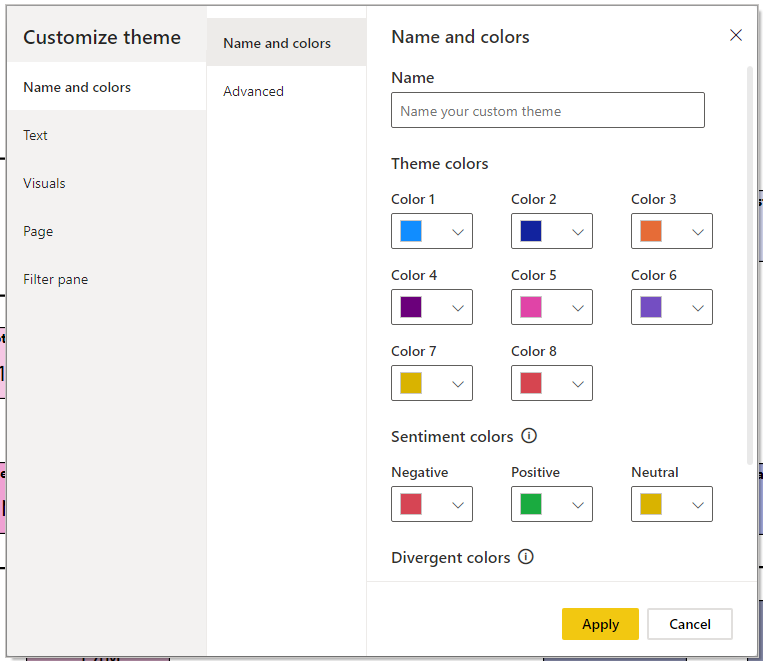Click the yellow Neutral sentiment swatch
Screen dimensions: 763x661
coord(651,504)
